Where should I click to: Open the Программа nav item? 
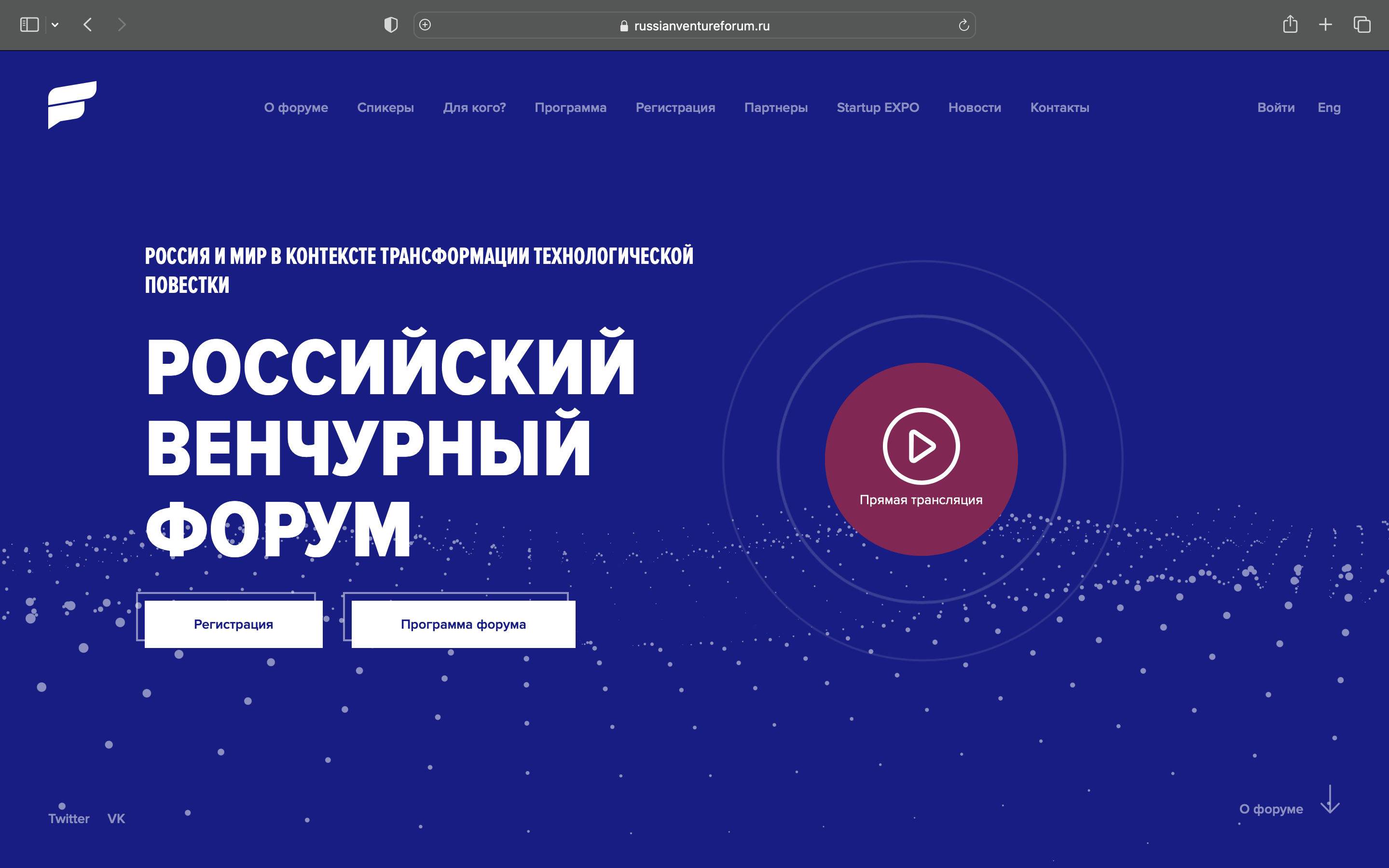click(571, 108)
